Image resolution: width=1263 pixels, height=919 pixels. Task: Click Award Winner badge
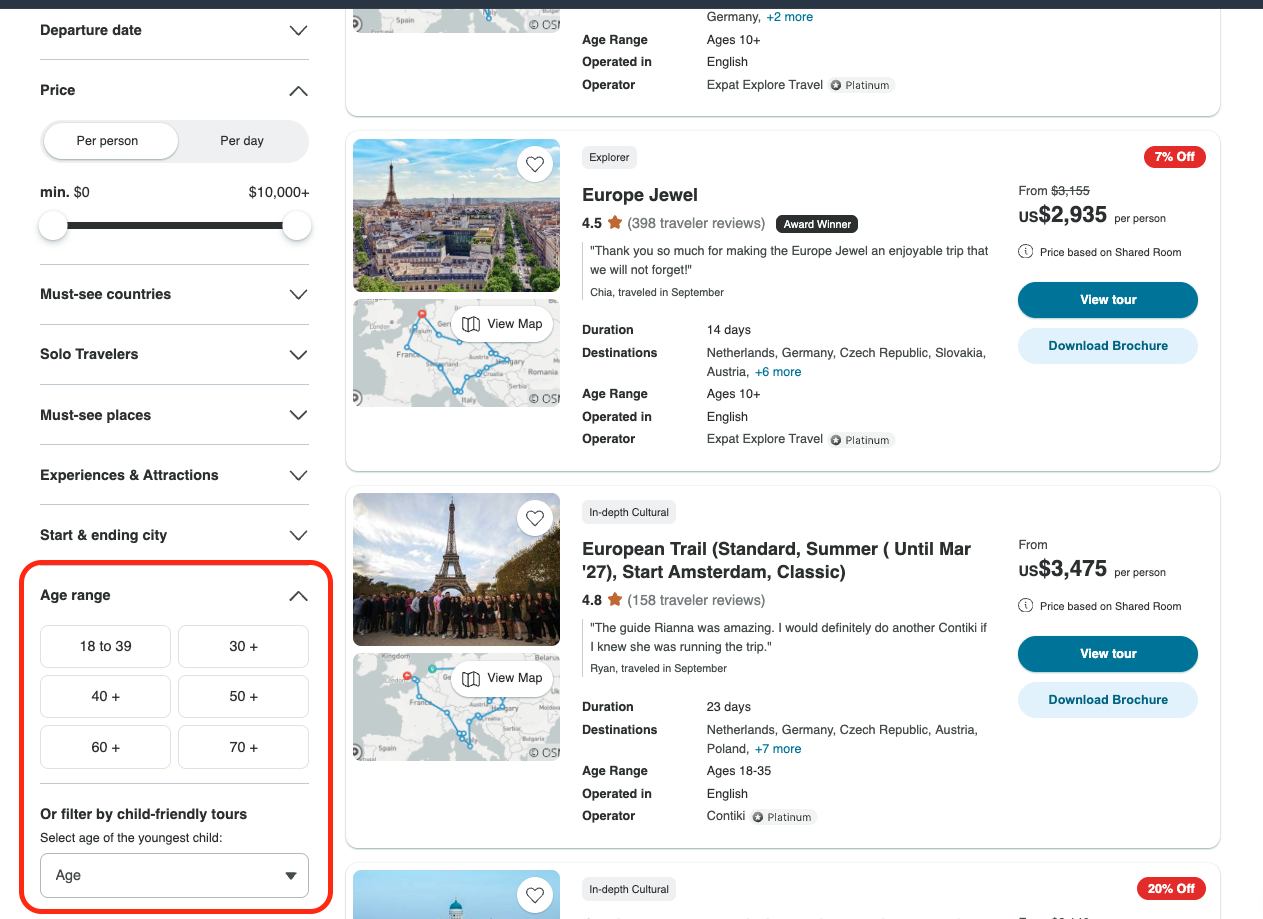click(x=817, y=224)
